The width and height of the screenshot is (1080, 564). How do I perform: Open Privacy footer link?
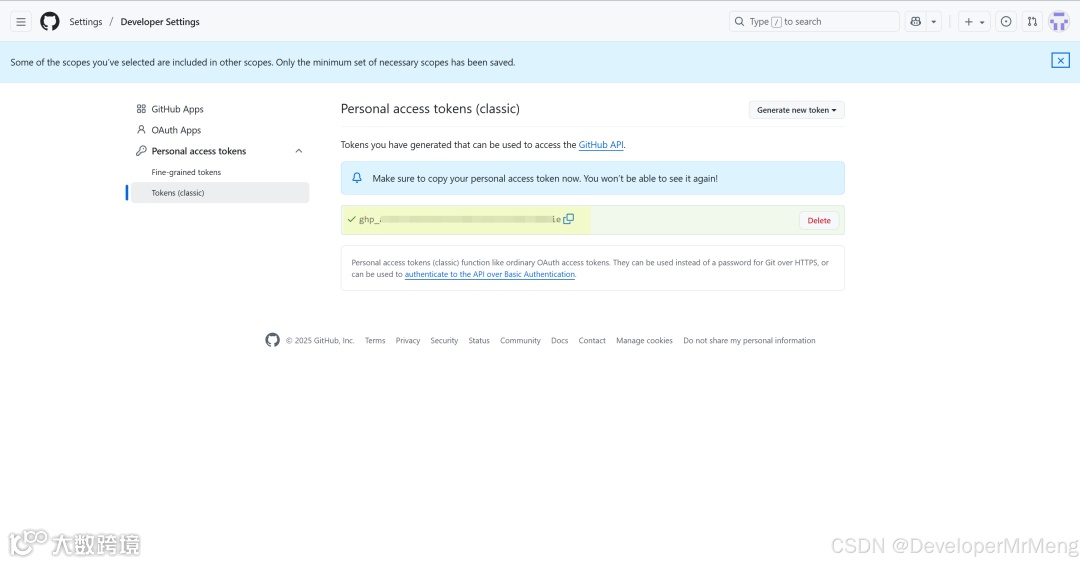pos(408,340)
